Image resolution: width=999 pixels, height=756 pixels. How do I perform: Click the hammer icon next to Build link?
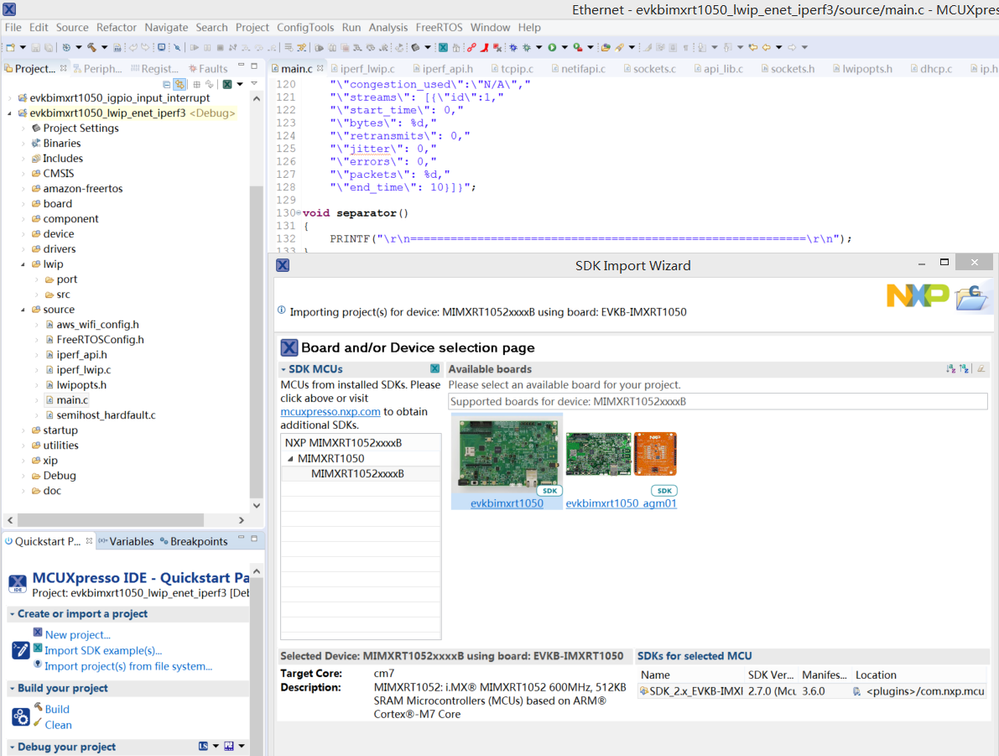[38, 708]
